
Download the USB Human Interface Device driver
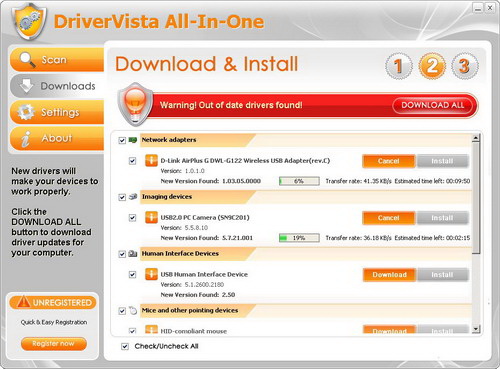pyautogui.click(x=389, y=275)
